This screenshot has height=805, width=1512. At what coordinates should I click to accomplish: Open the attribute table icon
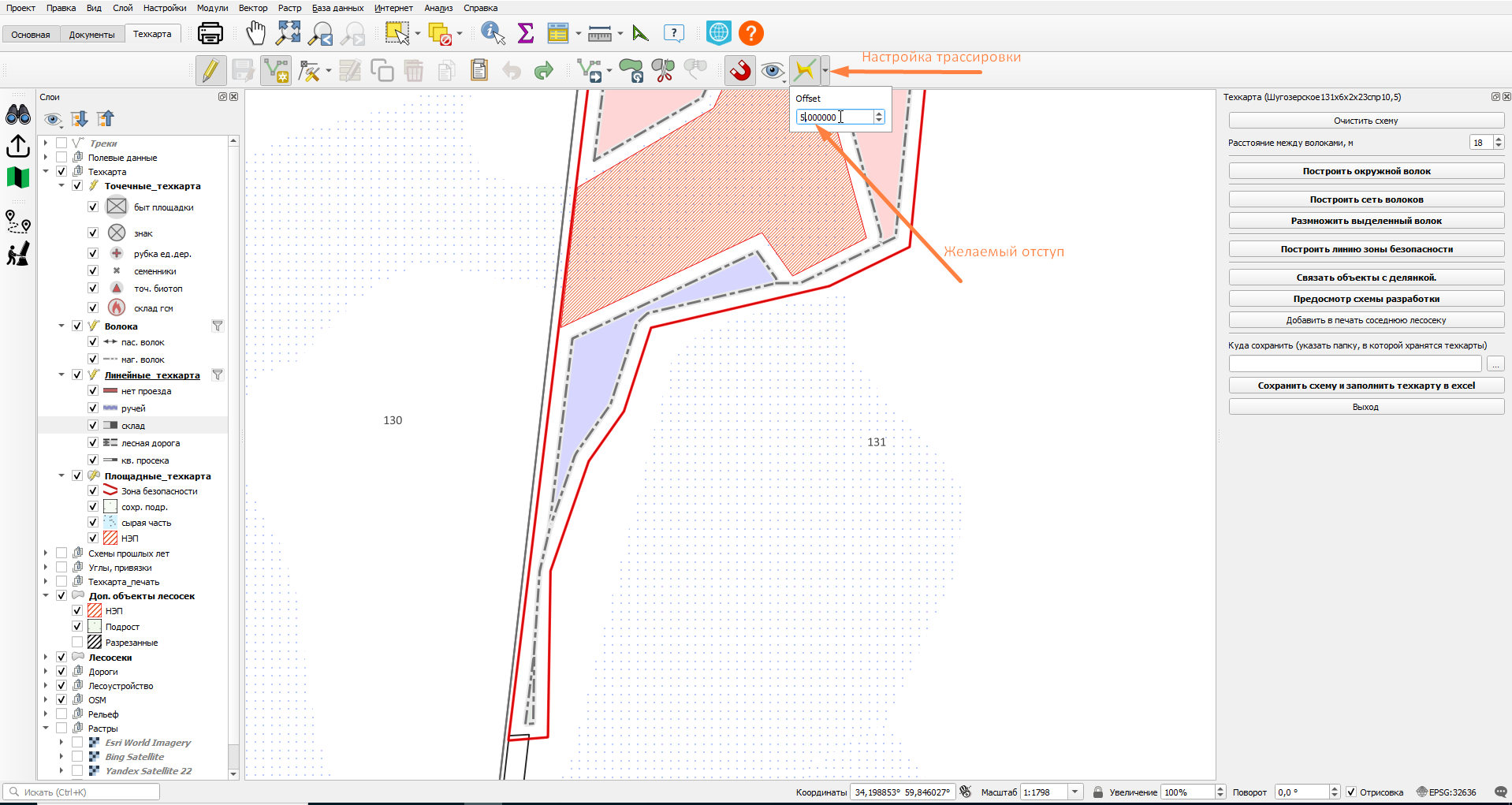[x=558, y=33]
